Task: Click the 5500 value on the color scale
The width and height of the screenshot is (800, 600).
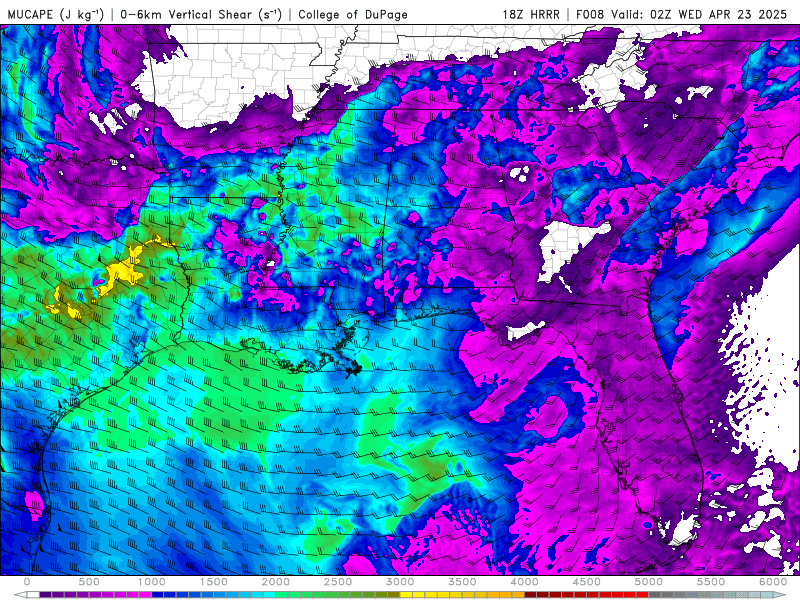Action: [711, 582]
